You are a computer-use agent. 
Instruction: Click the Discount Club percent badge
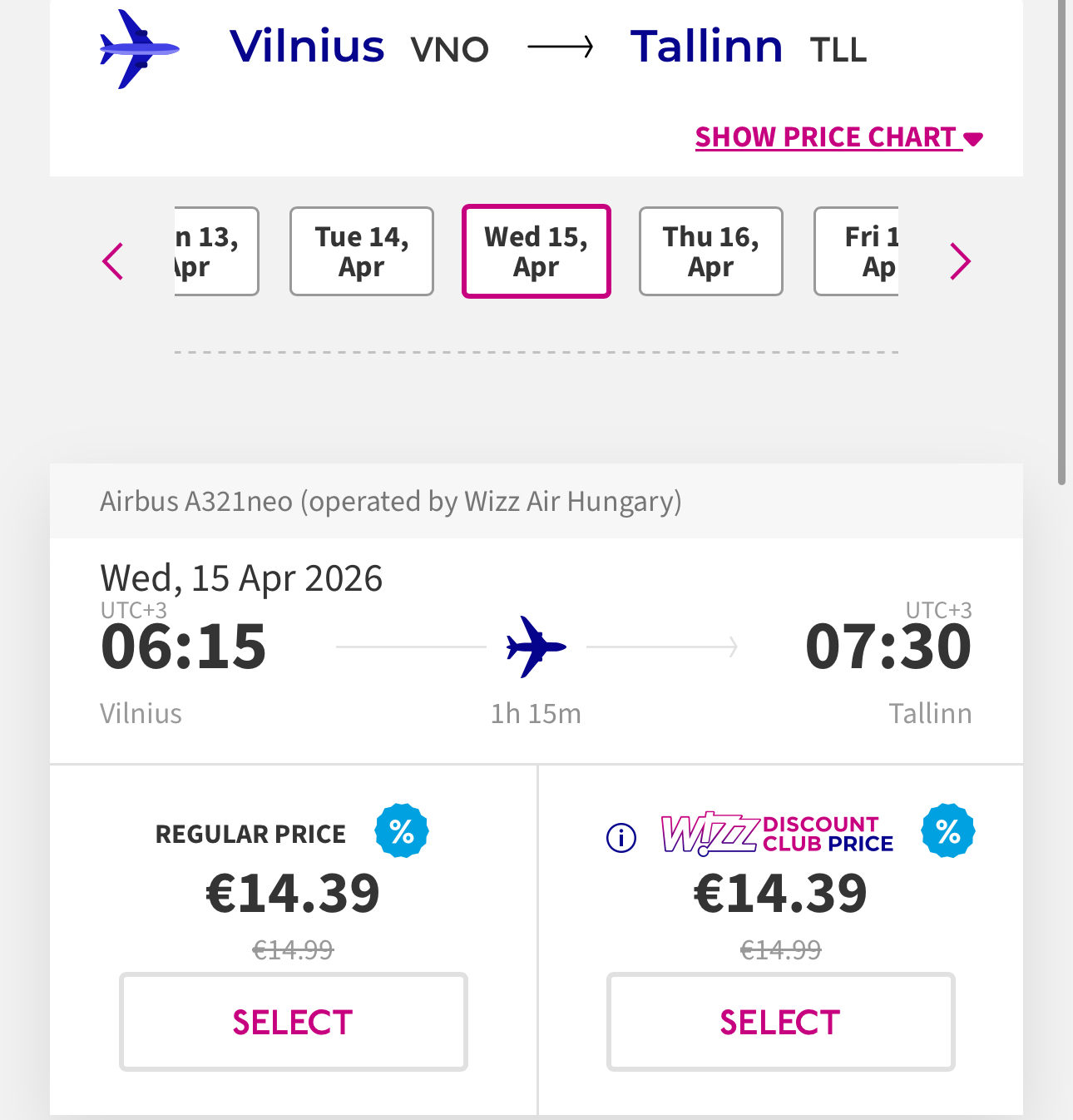pyautogui.click(x=948, y=830)
